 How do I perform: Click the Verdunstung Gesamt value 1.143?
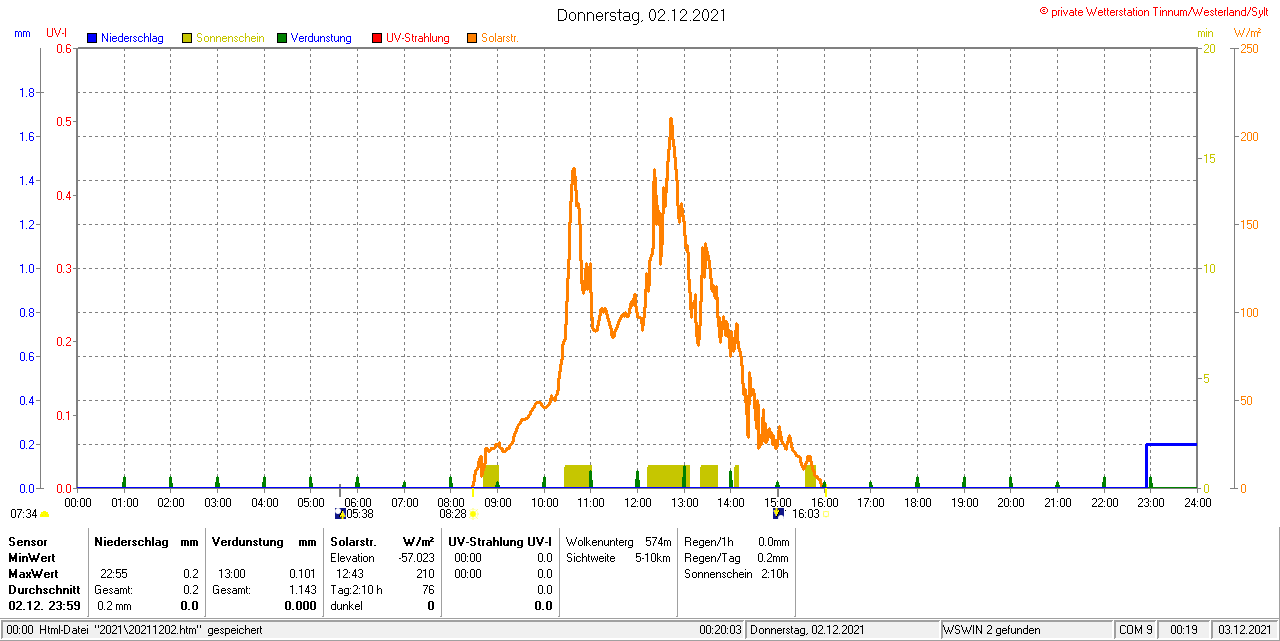pos(302,590)
